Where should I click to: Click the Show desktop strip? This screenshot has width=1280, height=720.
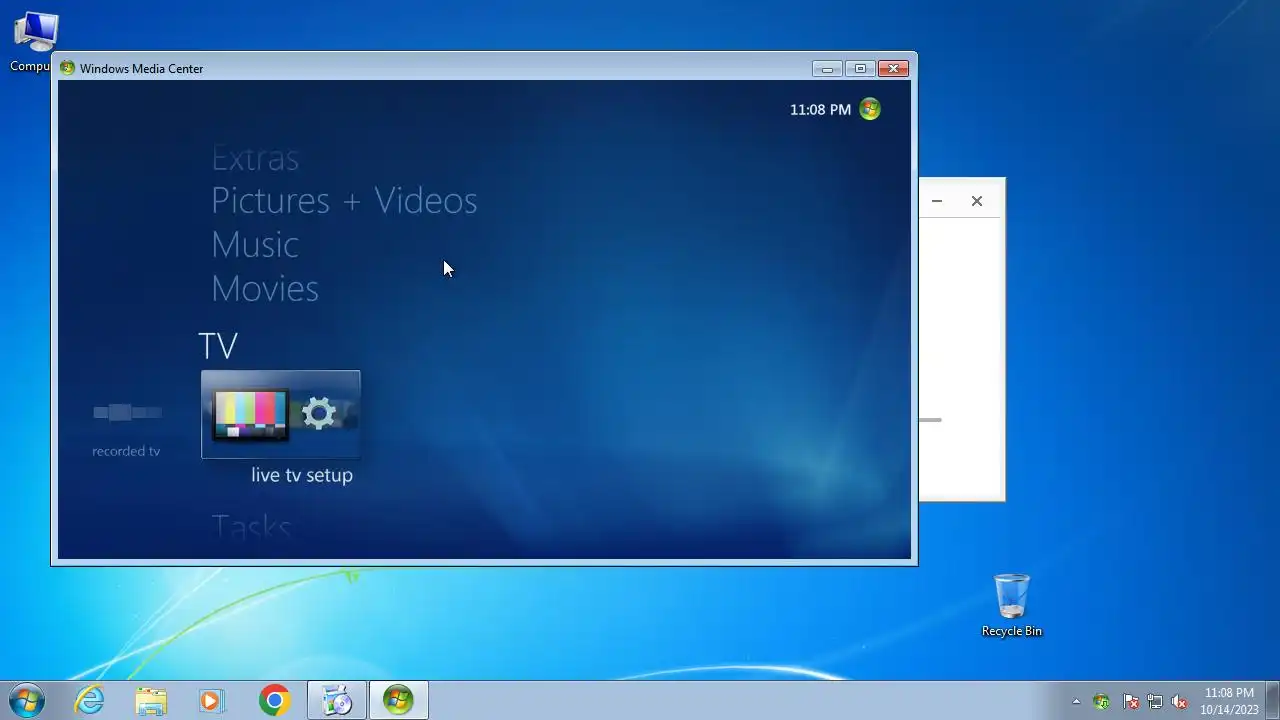(x=1272, y=701)
